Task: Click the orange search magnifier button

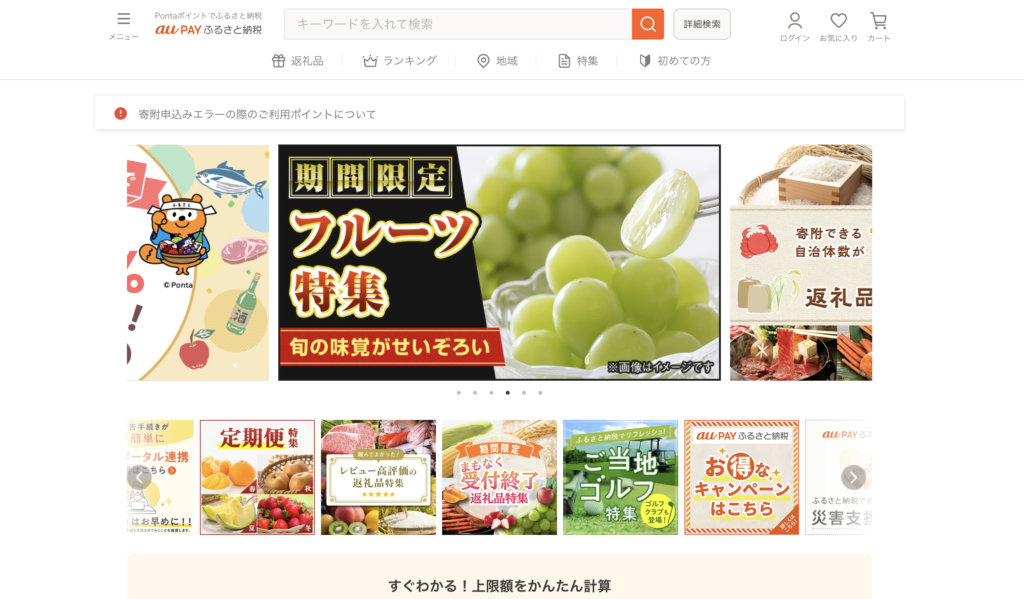Action: coord(648,24)
